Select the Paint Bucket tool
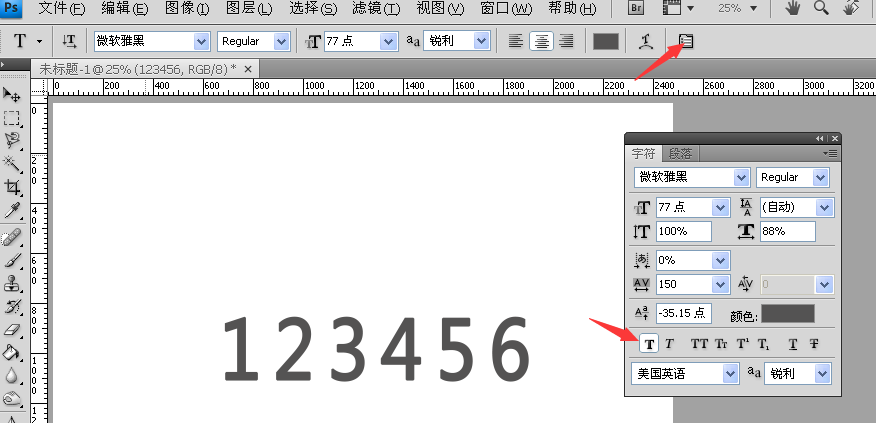The width and height of the screenshot is (876, 423). click(x=12, y=353)
